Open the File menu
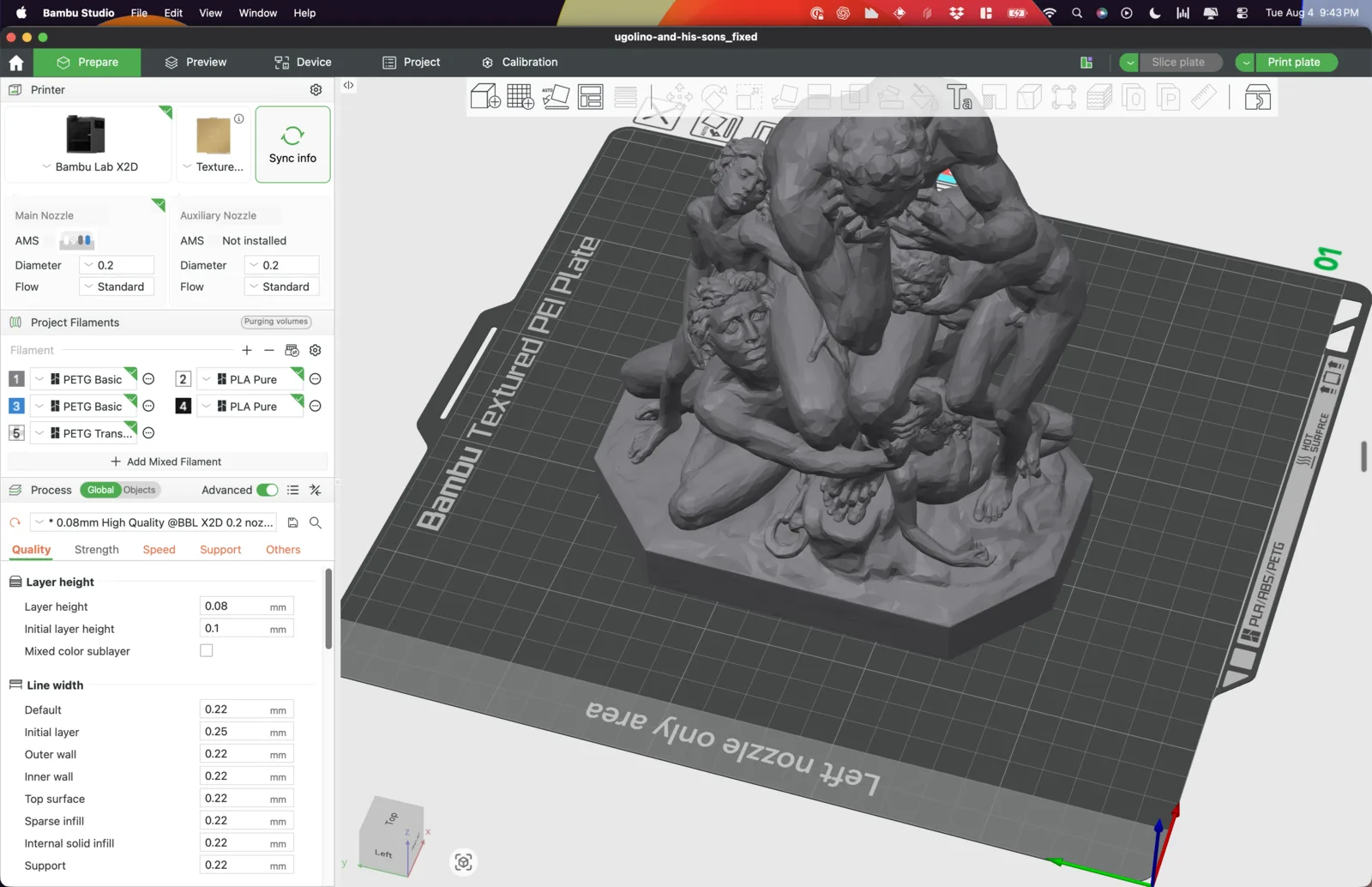 (x=139, y=13)
